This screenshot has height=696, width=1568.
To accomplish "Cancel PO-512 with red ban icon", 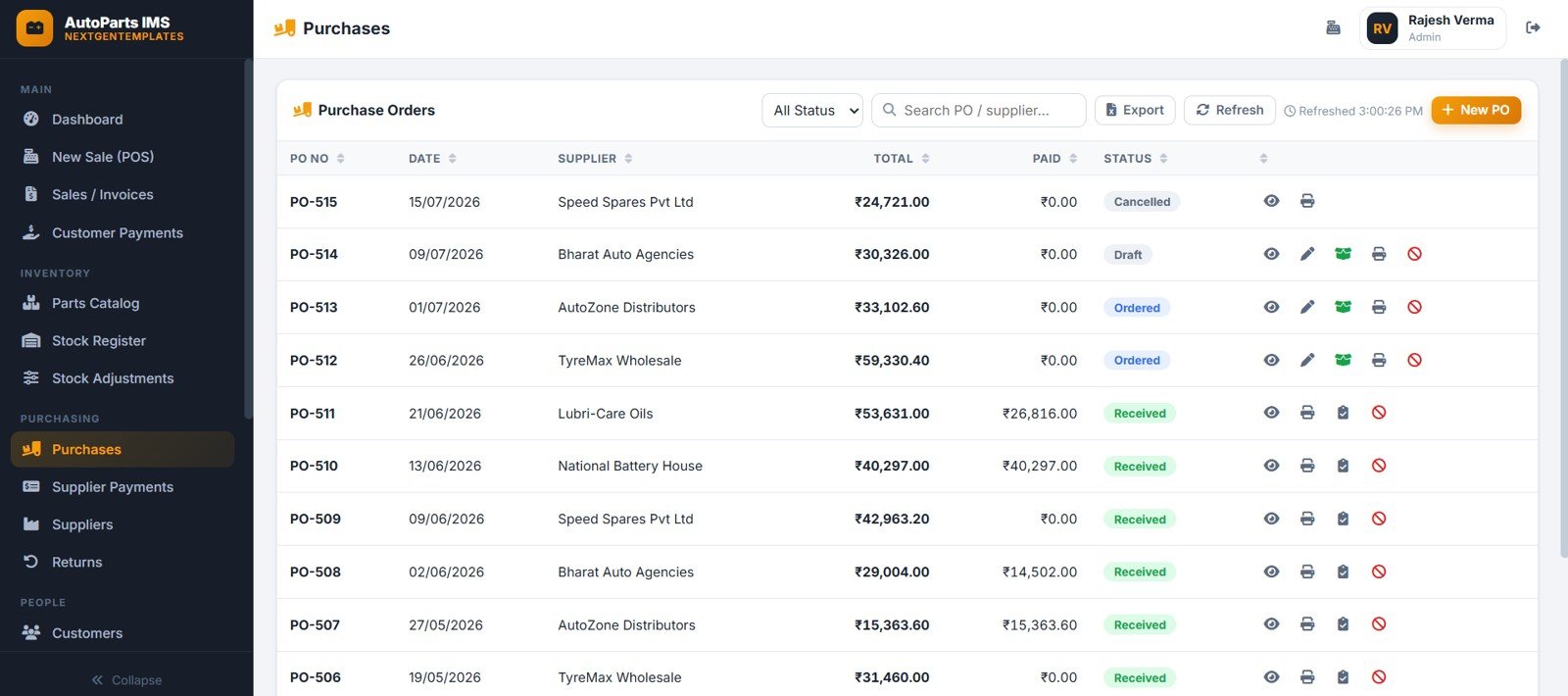I will tap(1414, 360).
